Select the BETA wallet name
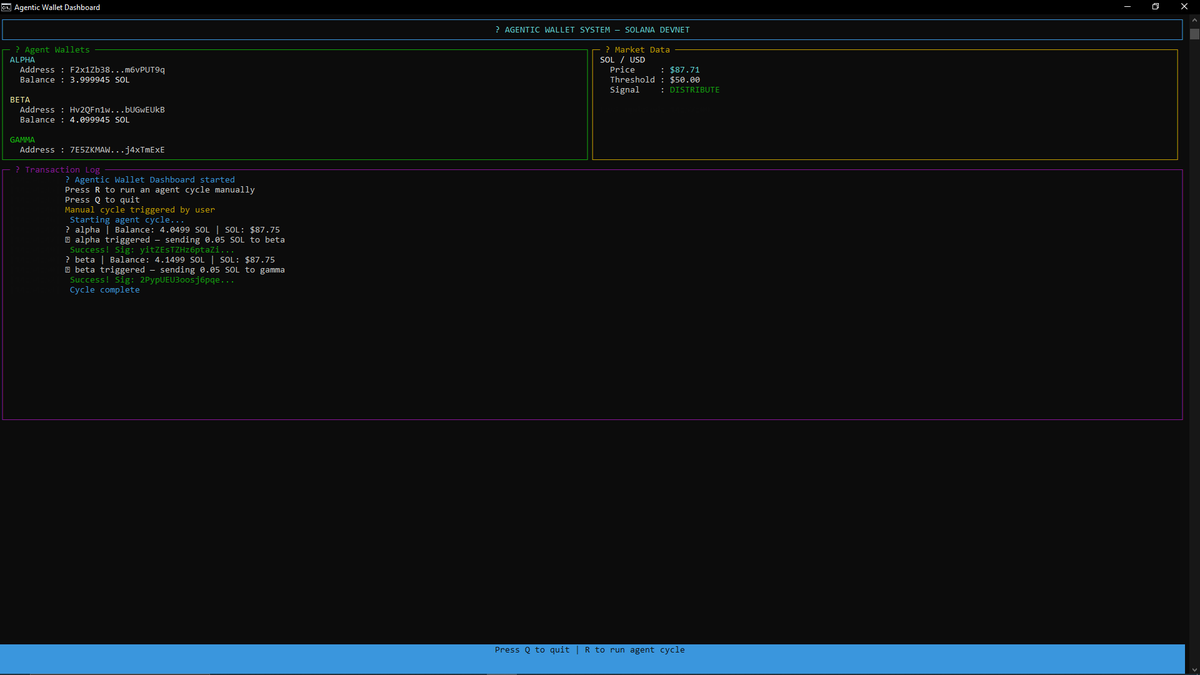 [x=20, y=100]
